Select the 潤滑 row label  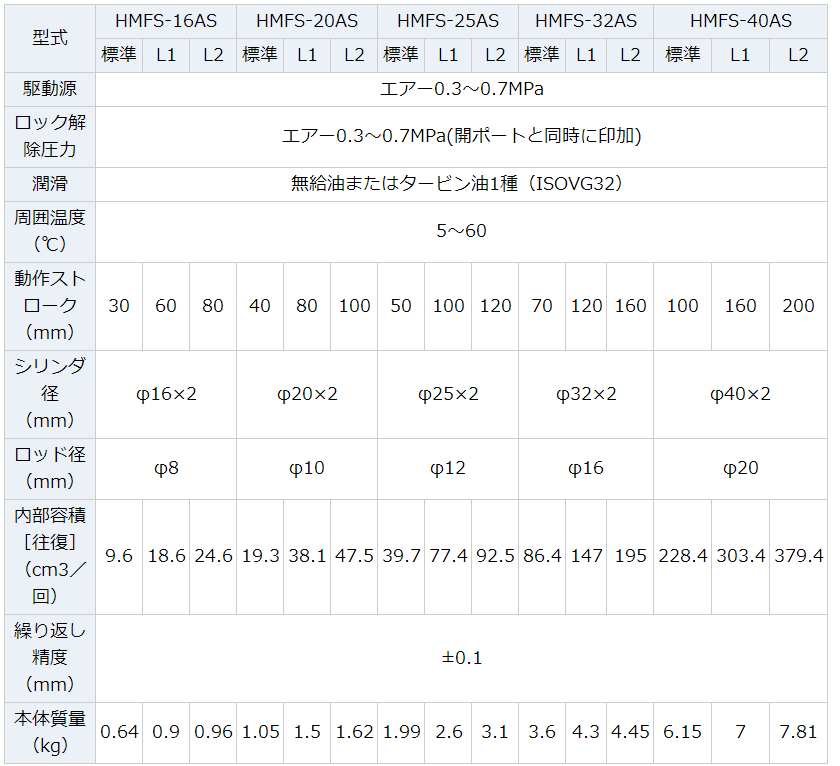point(50,184)
